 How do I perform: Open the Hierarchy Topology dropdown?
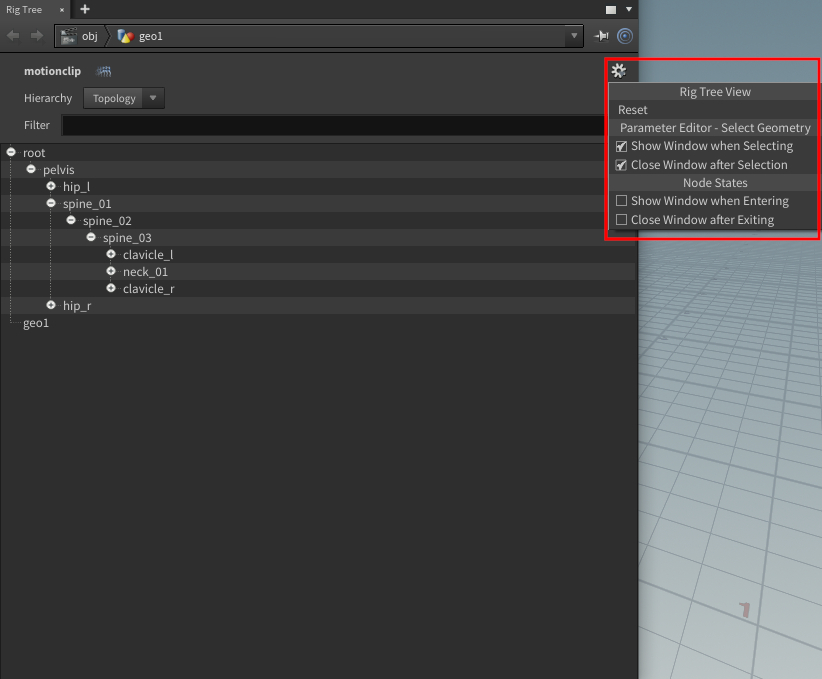[124, 98]
